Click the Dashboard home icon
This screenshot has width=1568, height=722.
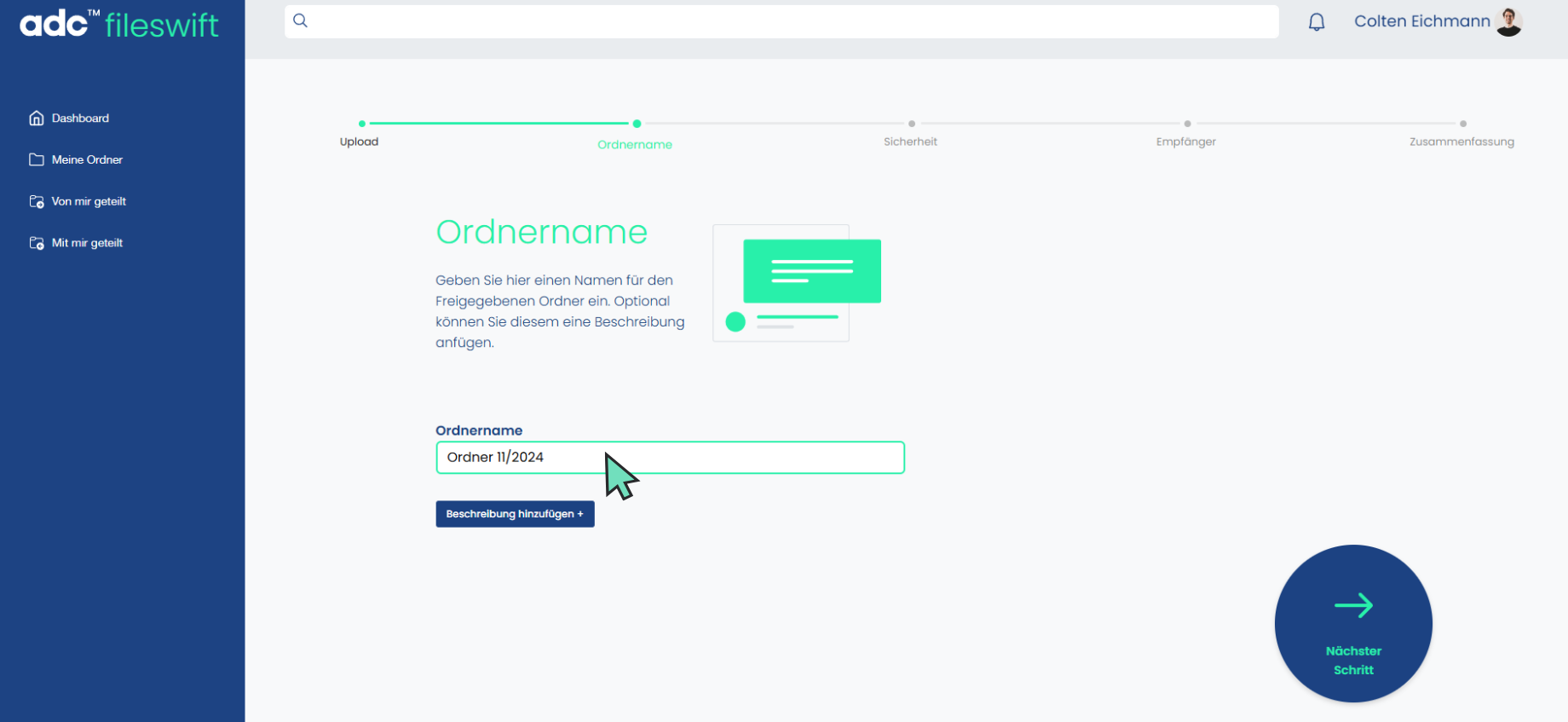(x=37, y=118)
